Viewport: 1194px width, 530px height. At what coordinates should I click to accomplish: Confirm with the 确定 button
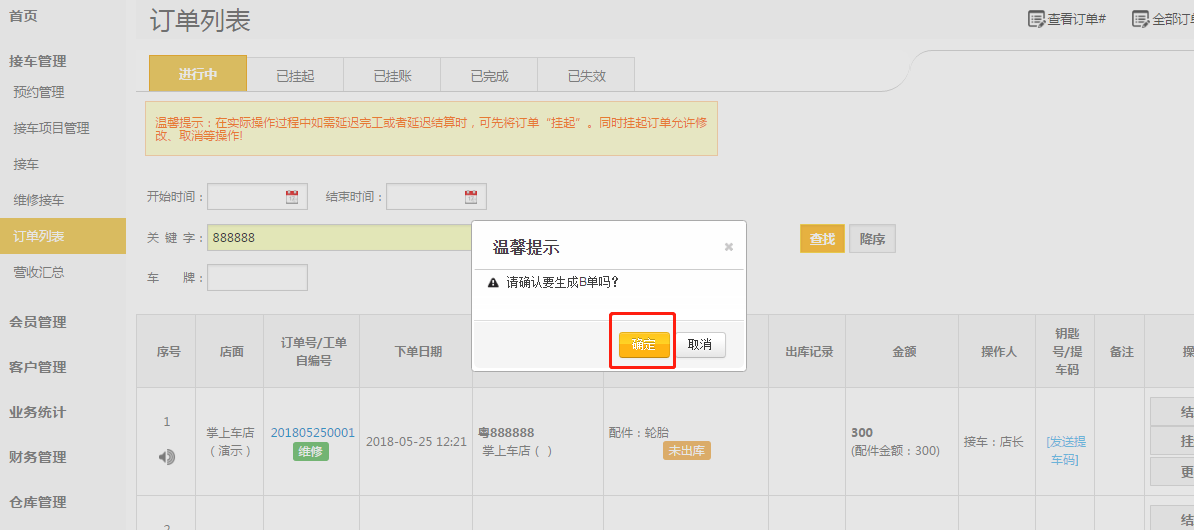(x=644, y=344)
